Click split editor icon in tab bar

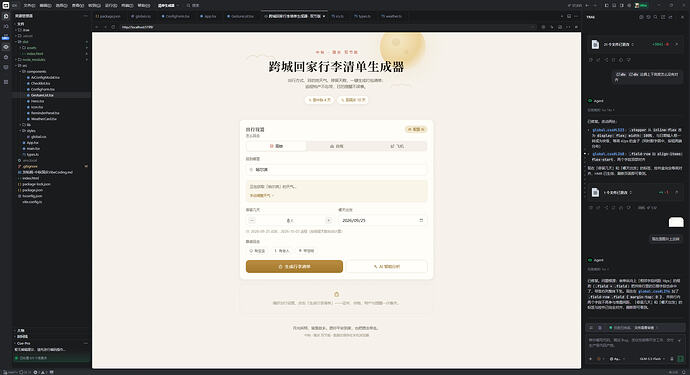(569, 16)
